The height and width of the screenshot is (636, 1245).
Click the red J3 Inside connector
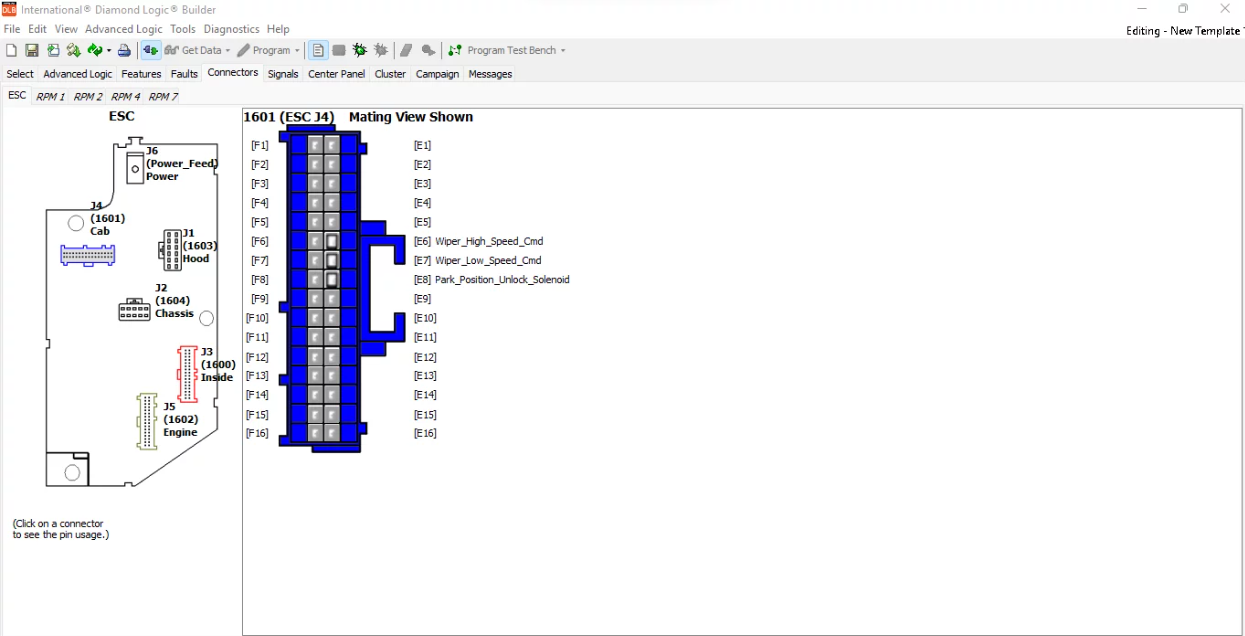pos(188,372)
